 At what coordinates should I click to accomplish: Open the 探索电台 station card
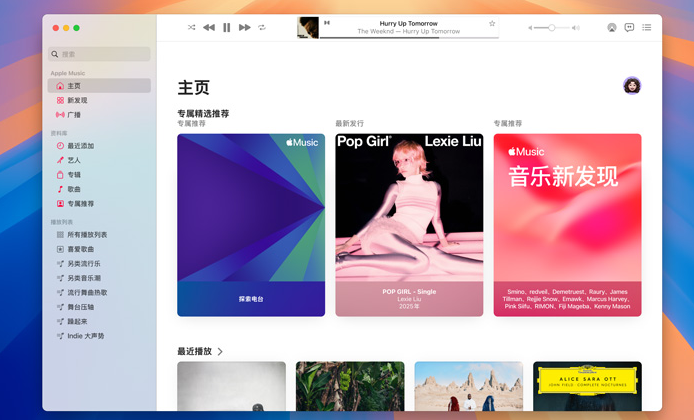click(251, 225)
